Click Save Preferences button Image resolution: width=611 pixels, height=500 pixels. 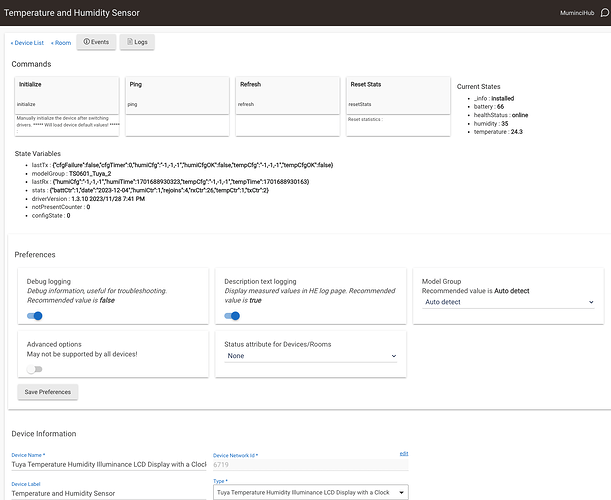(x=48, y=392)
